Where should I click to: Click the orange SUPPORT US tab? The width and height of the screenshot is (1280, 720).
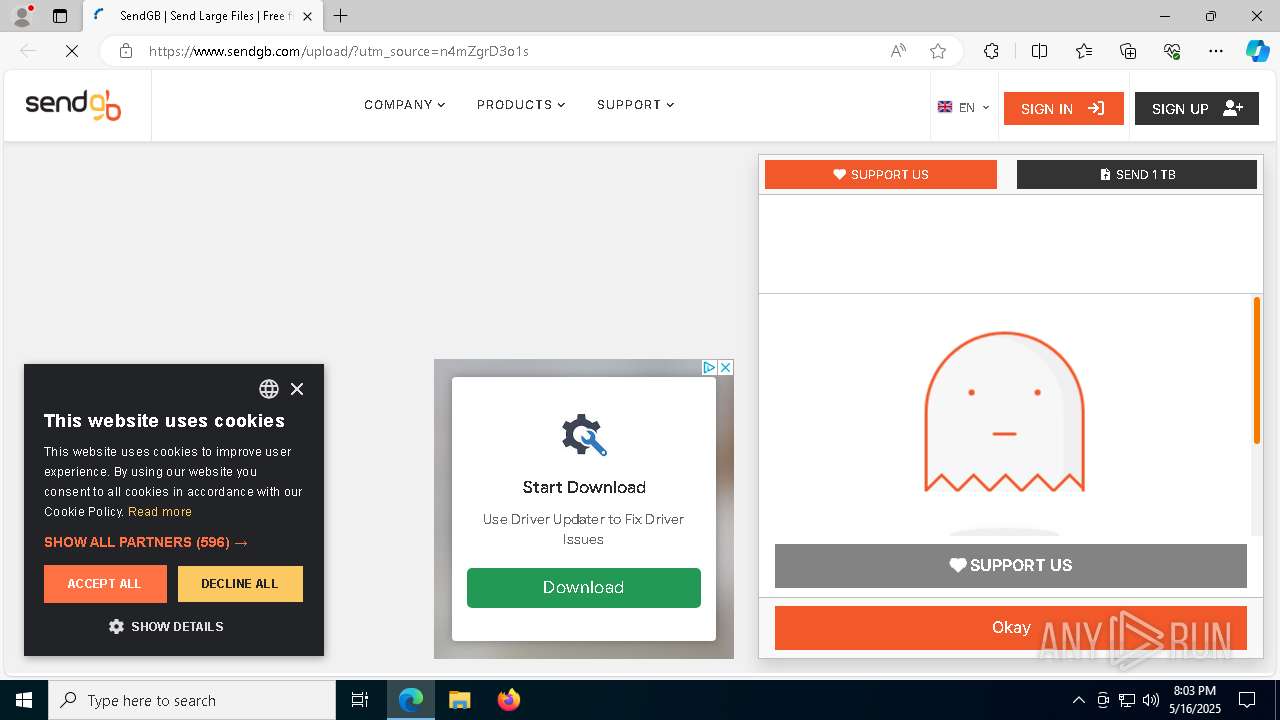[x=881, y=174]
